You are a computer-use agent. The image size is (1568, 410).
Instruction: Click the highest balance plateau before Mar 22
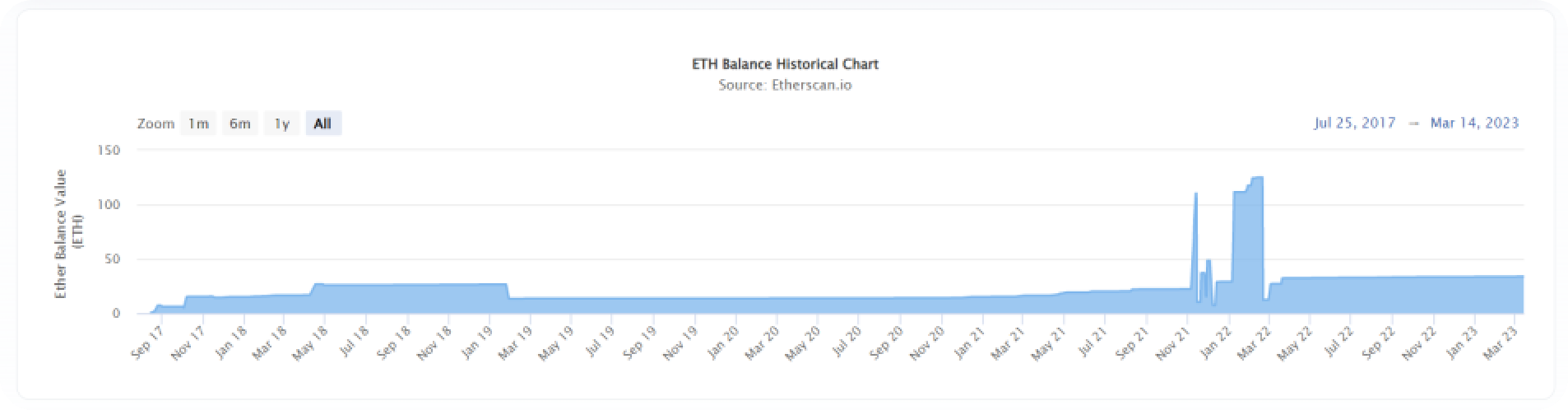click(x=1257, y=179)
